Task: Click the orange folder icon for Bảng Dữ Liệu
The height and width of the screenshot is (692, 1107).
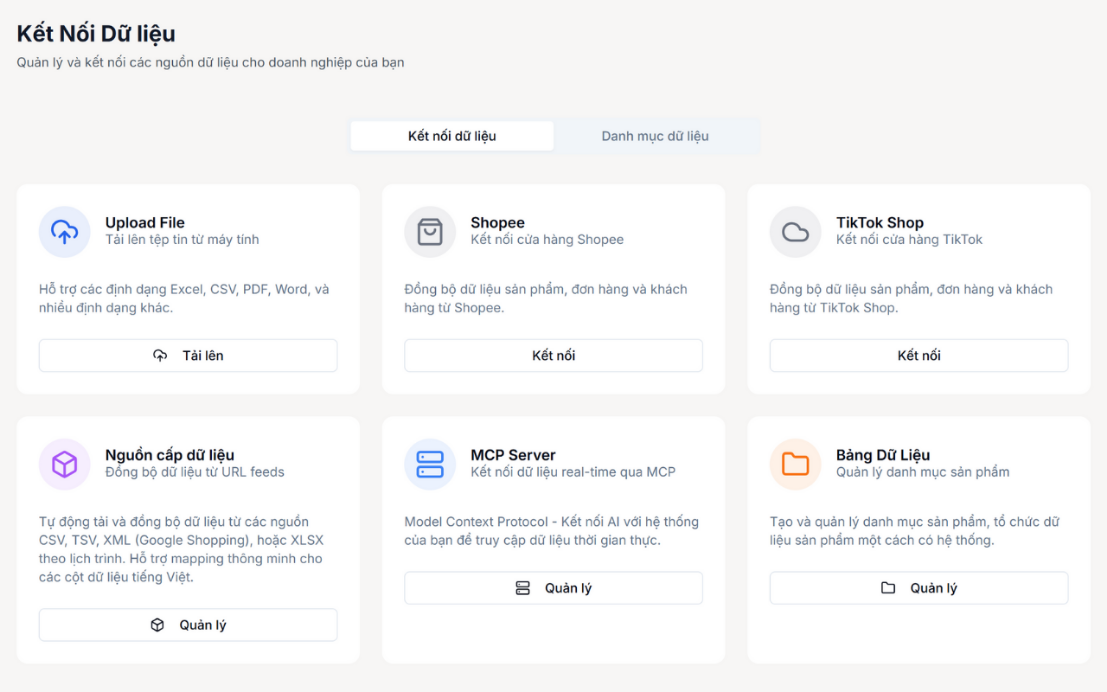Action: [x=795, y=464]
